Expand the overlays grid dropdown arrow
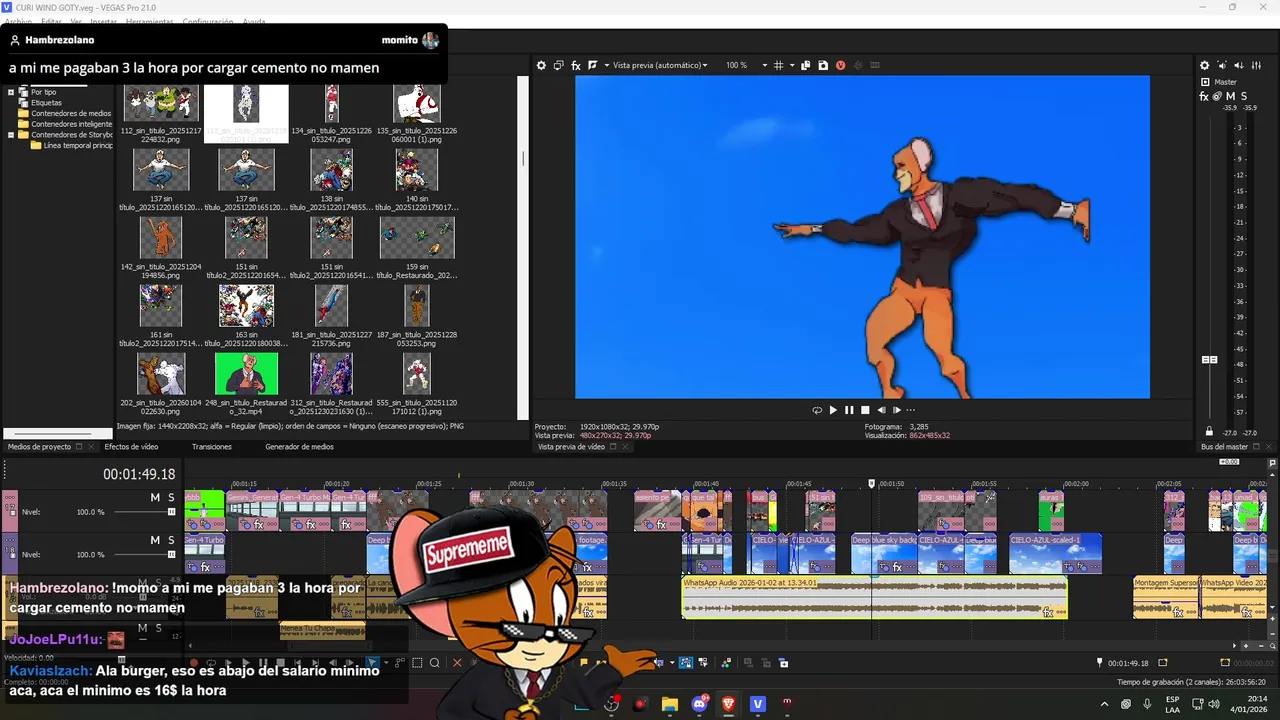This screenshot has width=1280, height=720. coord(791,65)
